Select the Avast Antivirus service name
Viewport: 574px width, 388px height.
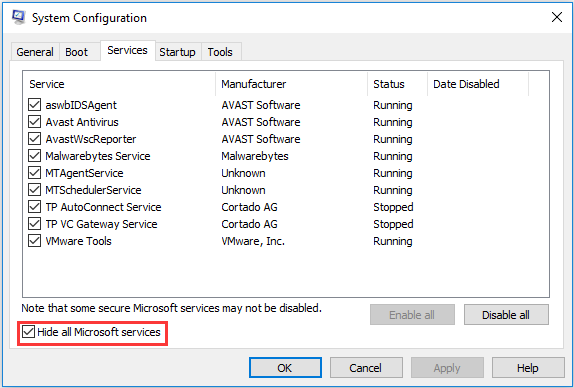pyautogui.click(x=82, y=122)
